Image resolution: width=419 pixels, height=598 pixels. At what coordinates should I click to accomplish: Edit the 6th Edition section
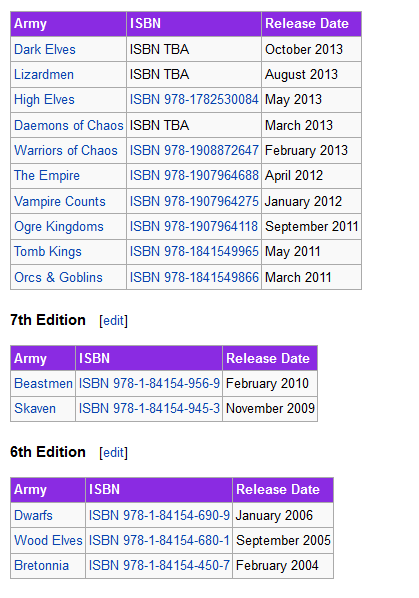pos(113,452)
